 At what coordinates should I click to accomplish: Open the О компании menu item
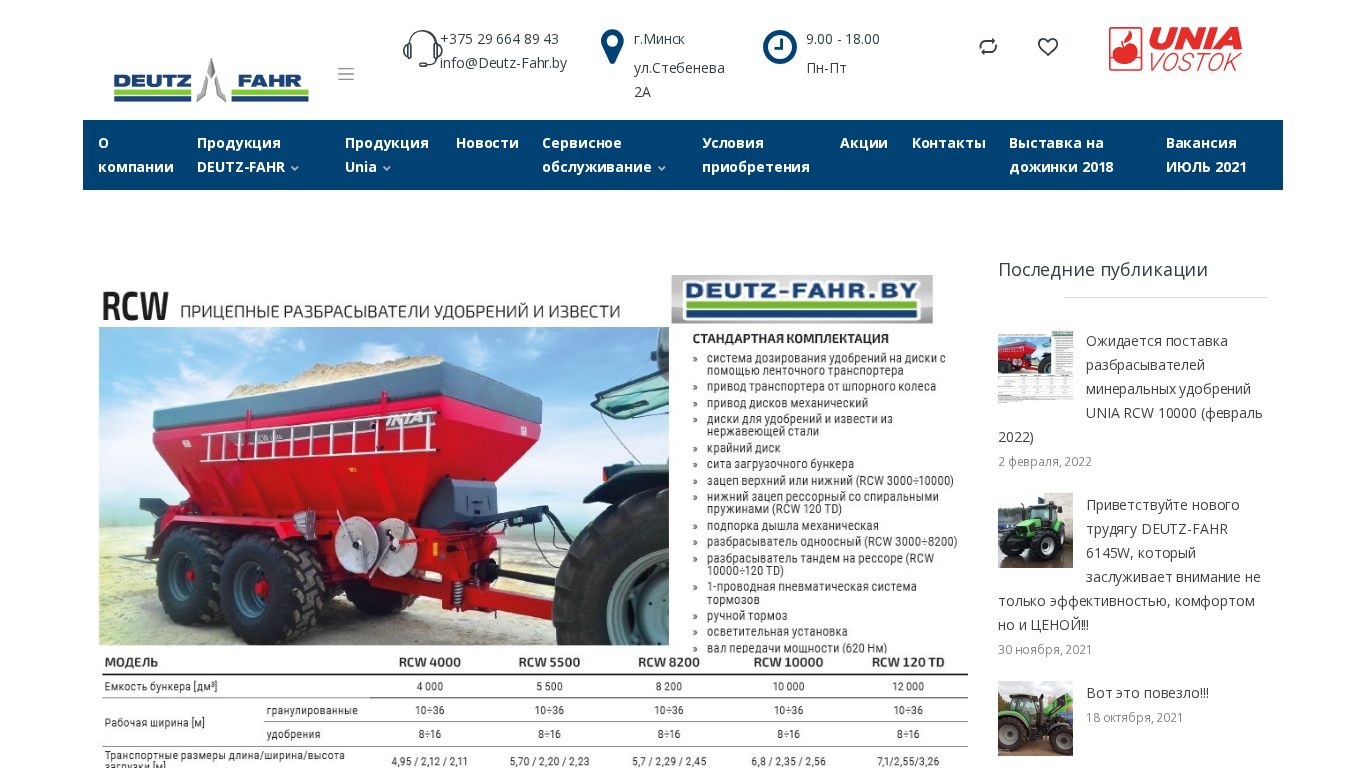pos(136,155)
